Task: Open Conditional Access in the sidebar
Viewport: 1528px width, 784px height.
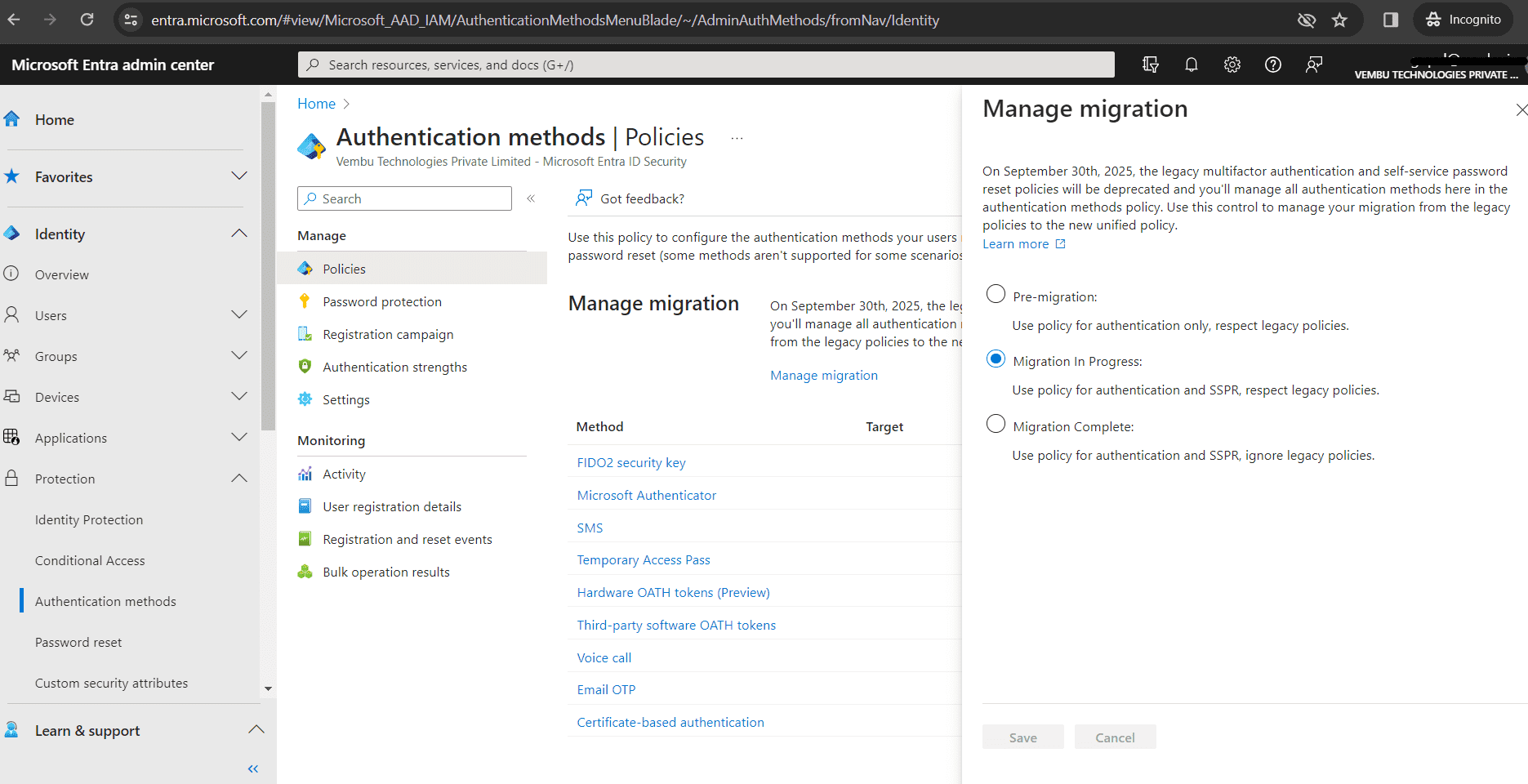Action: pos(90,560)
